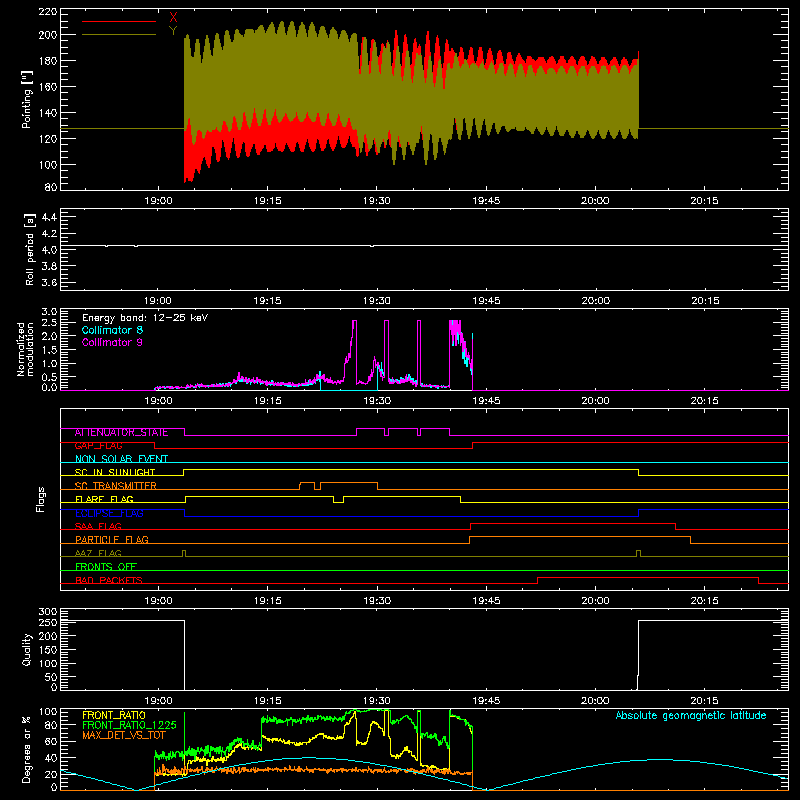
Task: Click the 20:00 label under the Flags panel
Action: tap(595, 601)
